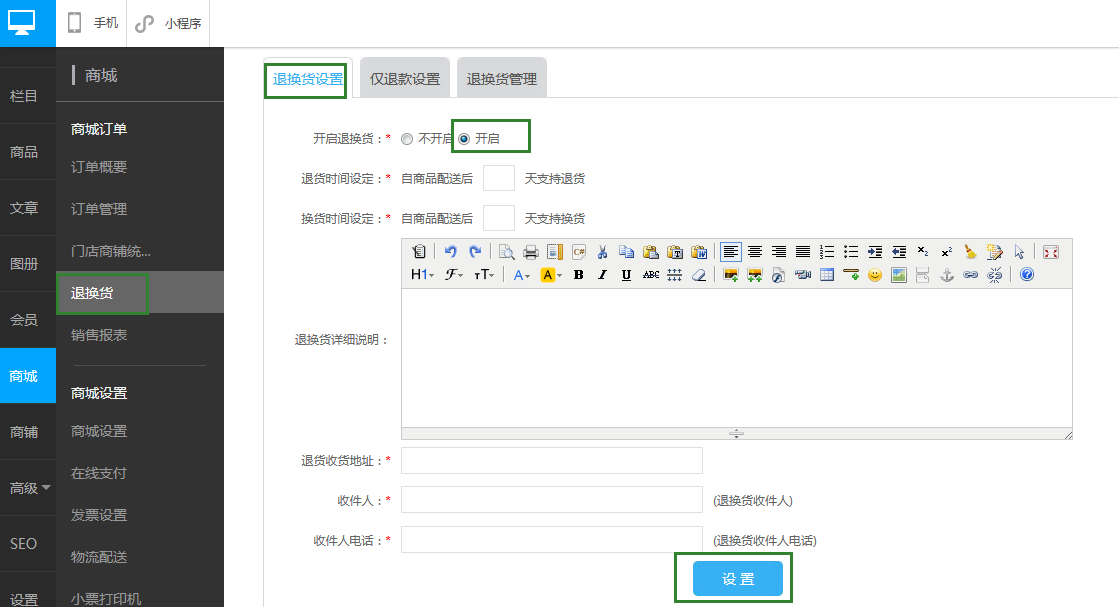Image resolution: width=1119 pixels, height=607 pixels.
Task: Apply subscript formatting
Action: [923, 252]
